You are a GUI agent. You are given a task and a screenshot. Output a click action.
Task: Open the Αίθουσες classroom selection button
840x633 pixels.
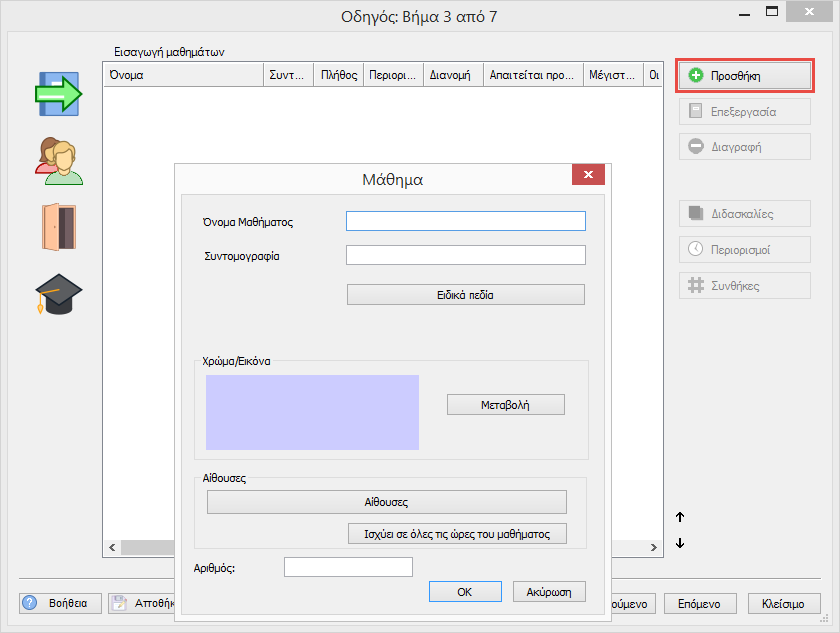click(x=386, y=502)
